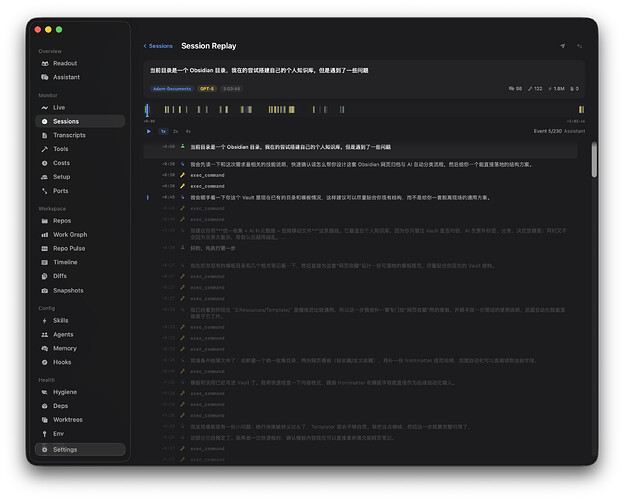Click the undo arrow icon at top right

pyautogui.click(x=579, y=46)
